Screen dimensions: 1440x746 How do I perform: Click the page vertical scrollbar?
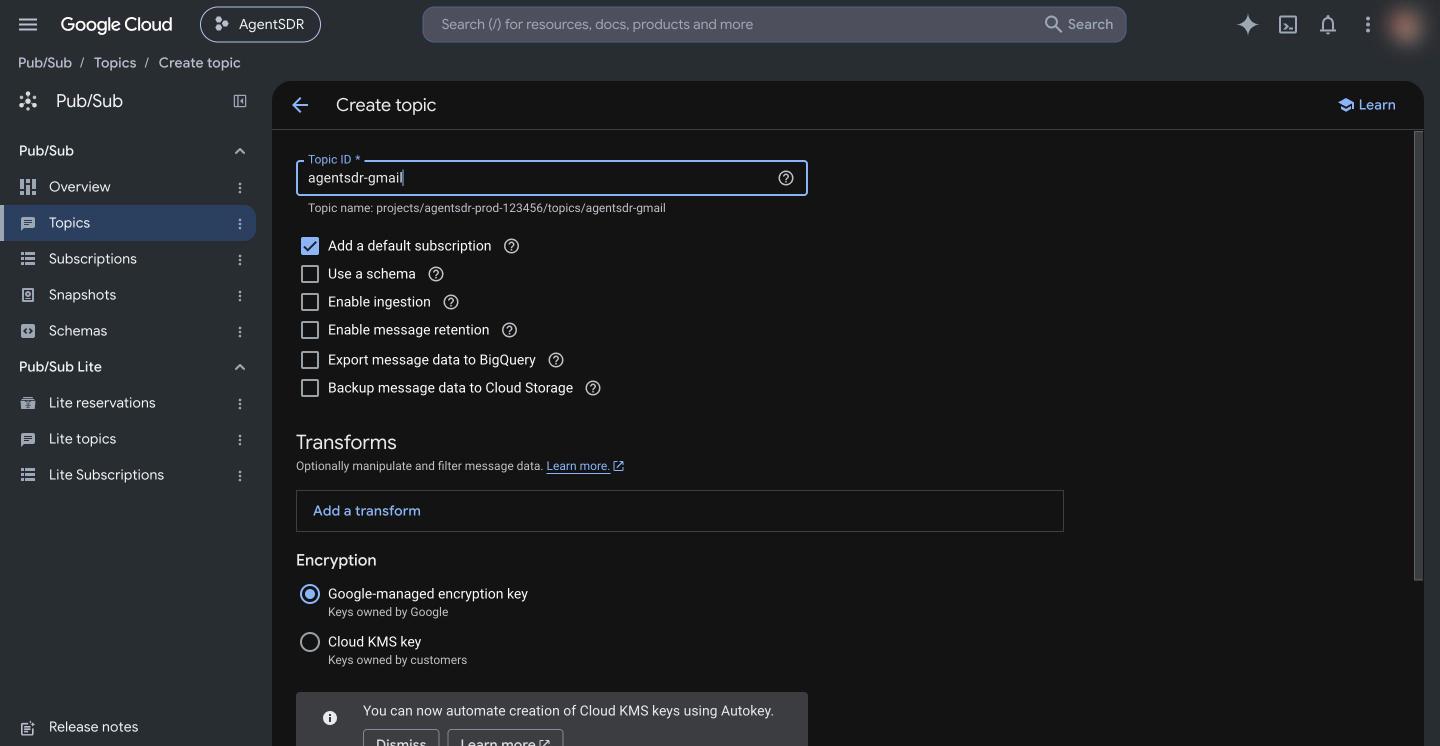[x=1418, y=355]
